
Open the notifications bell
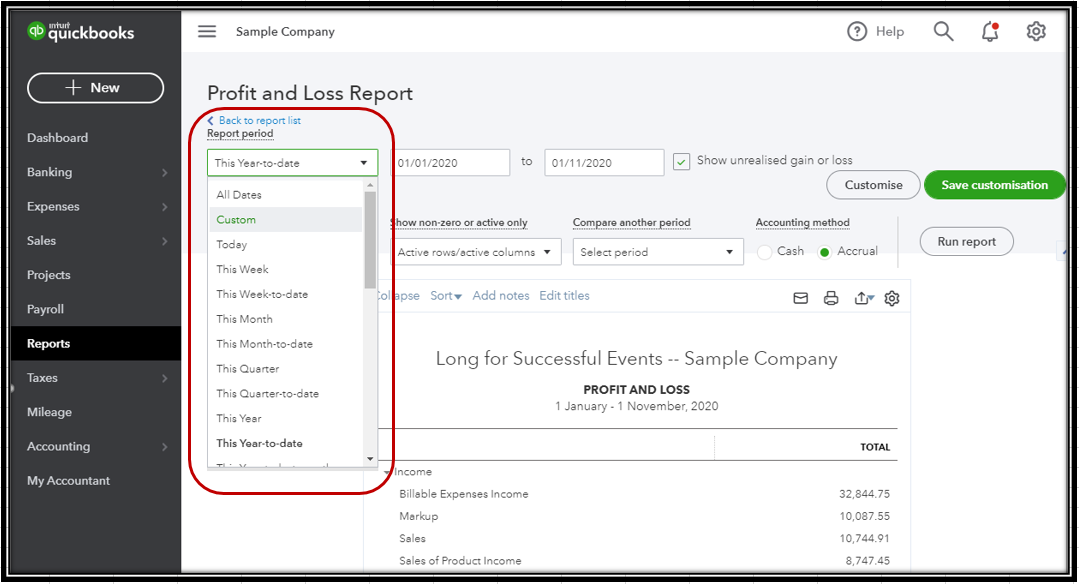[x=990, y=32]
